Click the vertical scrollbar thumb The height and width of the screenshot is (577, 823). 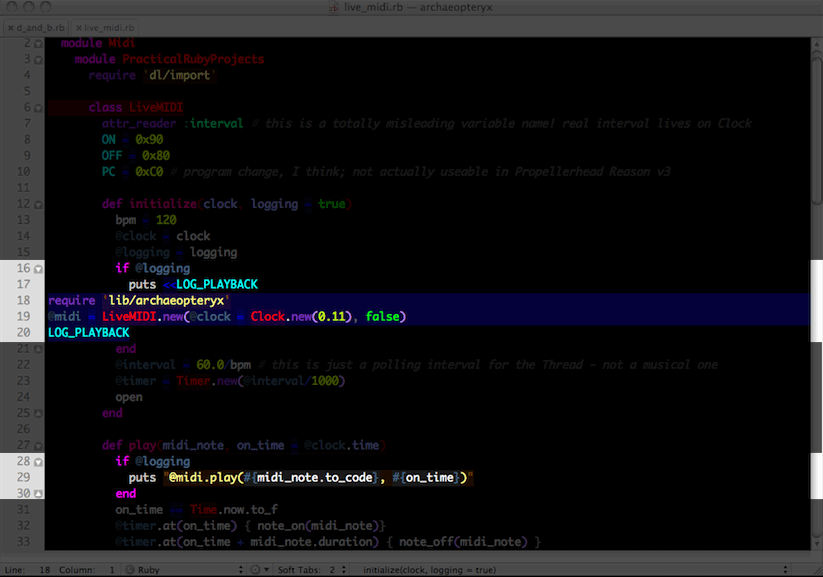pyautogui.click(x=816, y=131)
